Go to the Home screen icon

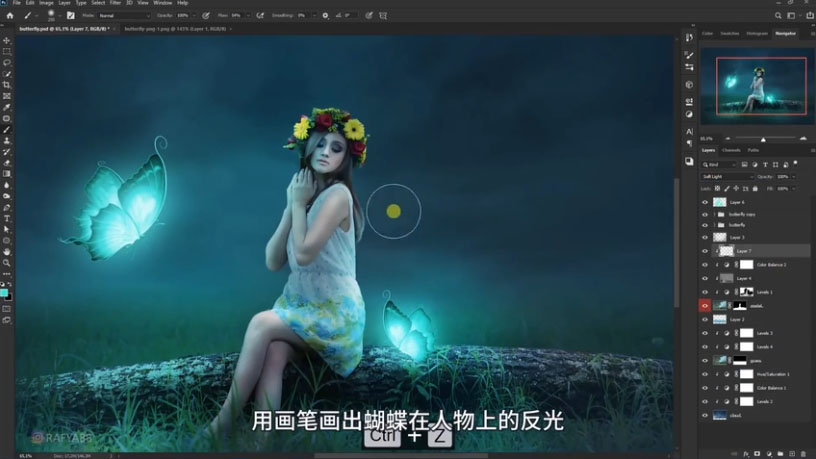pyautogui.click(x=10, y=16)
